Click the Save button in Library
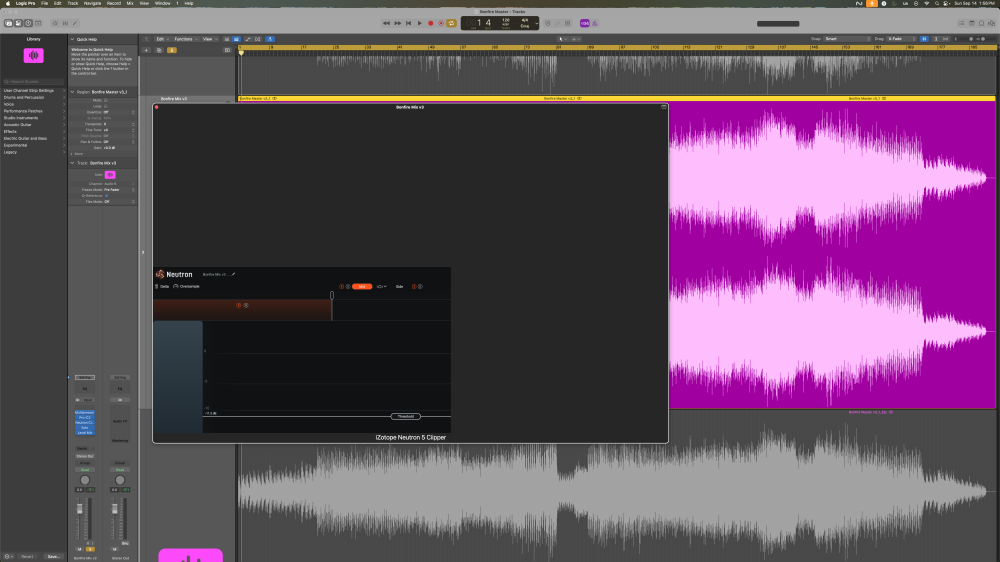1000x562 pixels. point(53,556)
